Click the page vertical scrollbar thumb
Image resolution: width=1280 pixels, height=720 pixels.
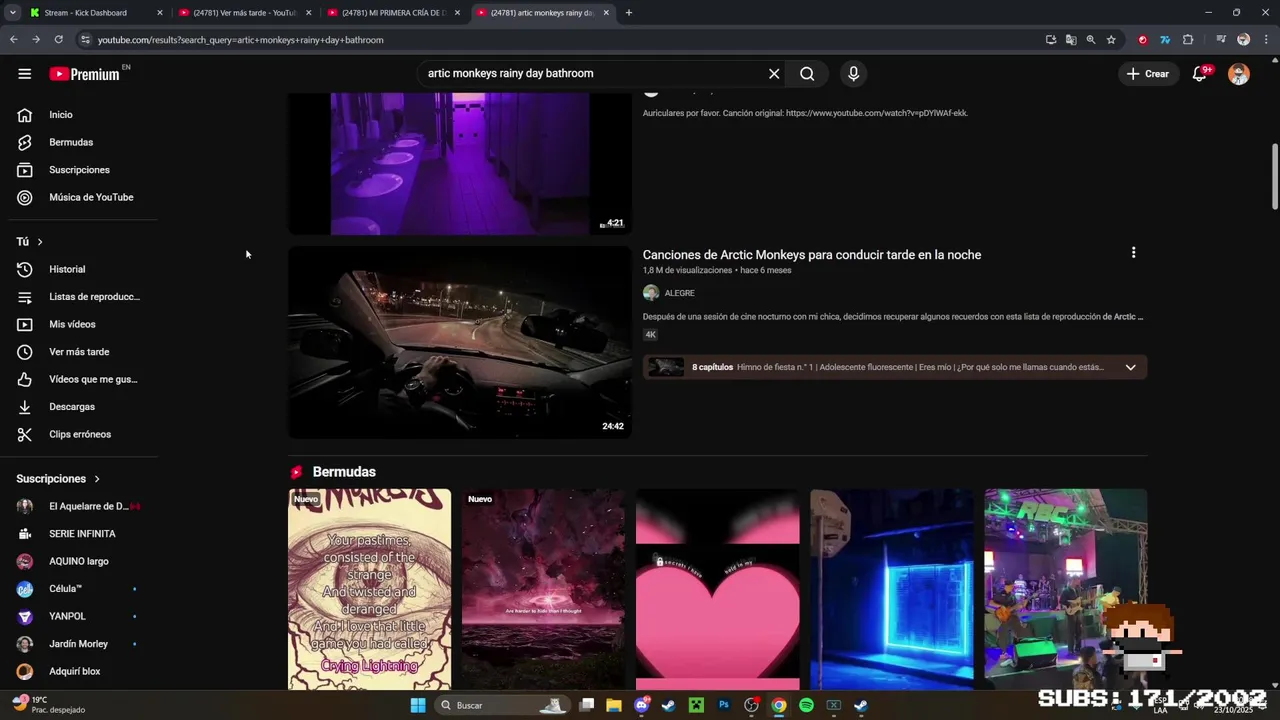[1274, 177]
